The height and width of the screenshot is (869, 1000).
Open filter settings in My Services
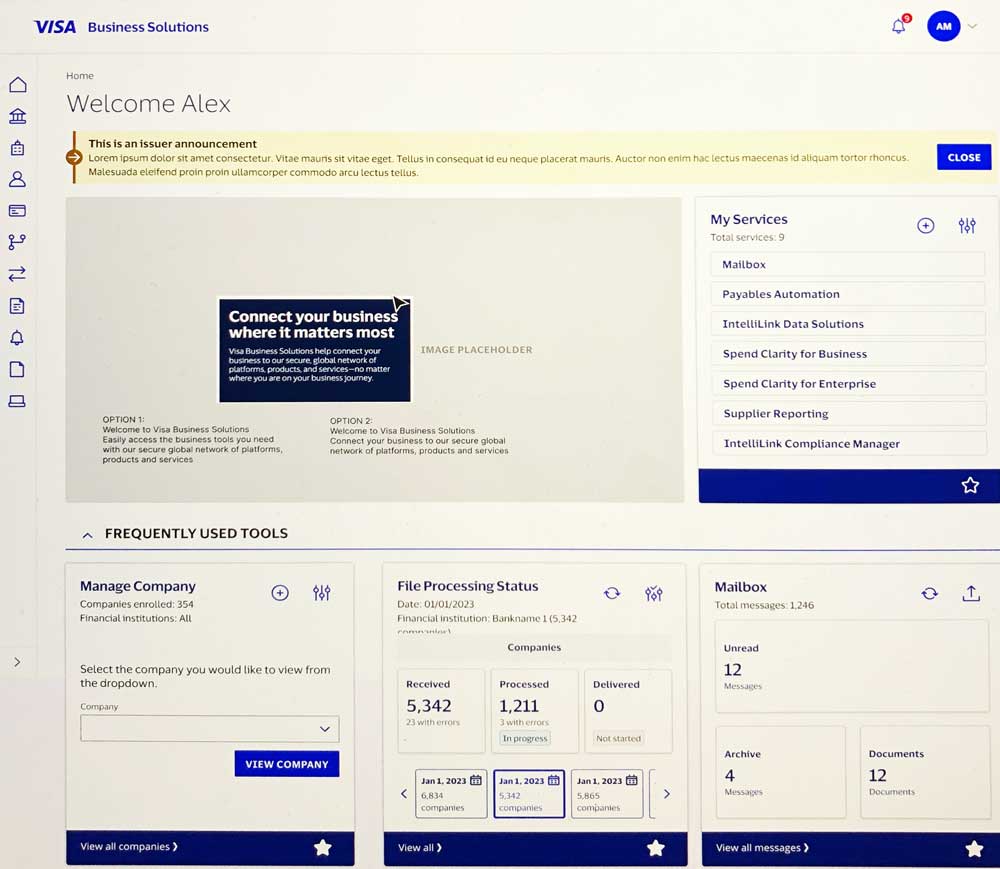click(967, 226)
